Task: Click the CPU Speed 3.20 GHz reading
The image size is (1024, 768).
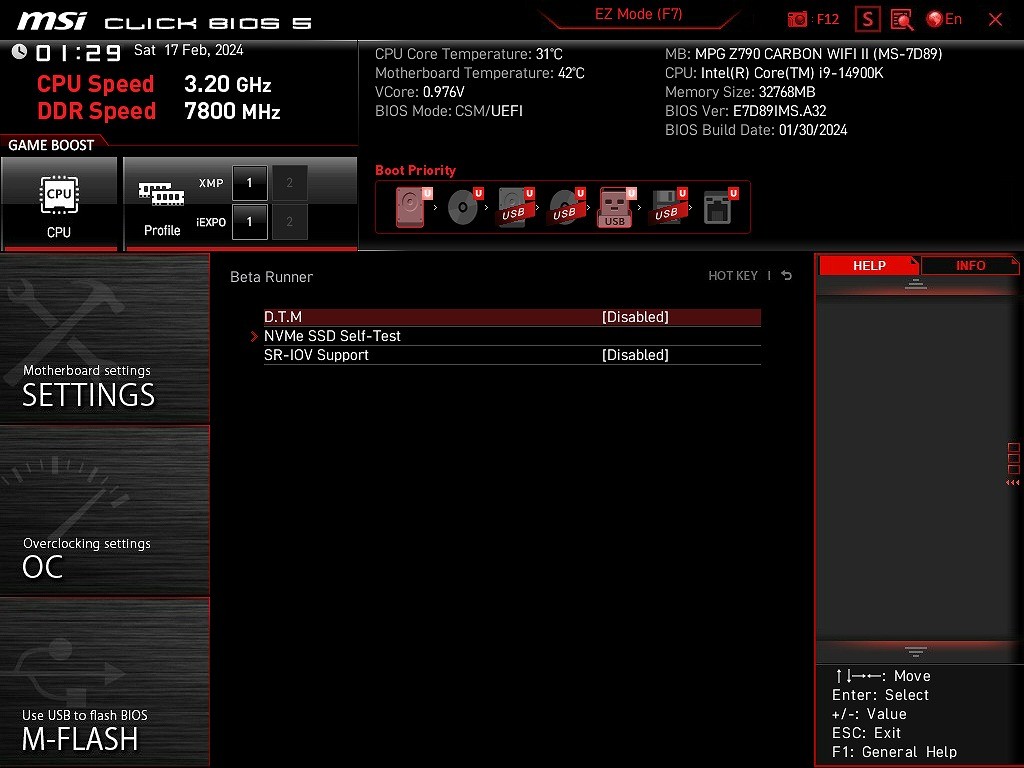Action: [154, 84]
